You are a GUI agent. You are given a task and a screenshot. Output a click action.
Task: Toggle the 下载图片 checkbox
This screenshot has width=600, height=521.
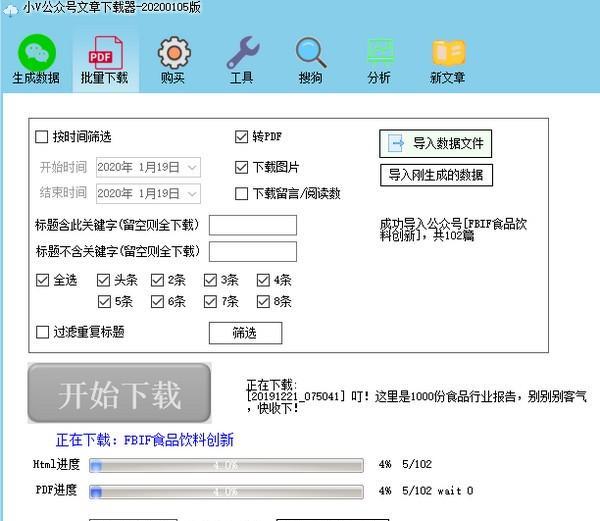241,167
